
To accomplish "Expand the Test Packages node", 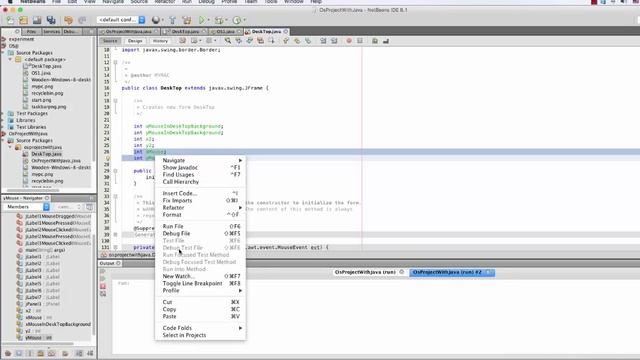I will click(3, 113).
